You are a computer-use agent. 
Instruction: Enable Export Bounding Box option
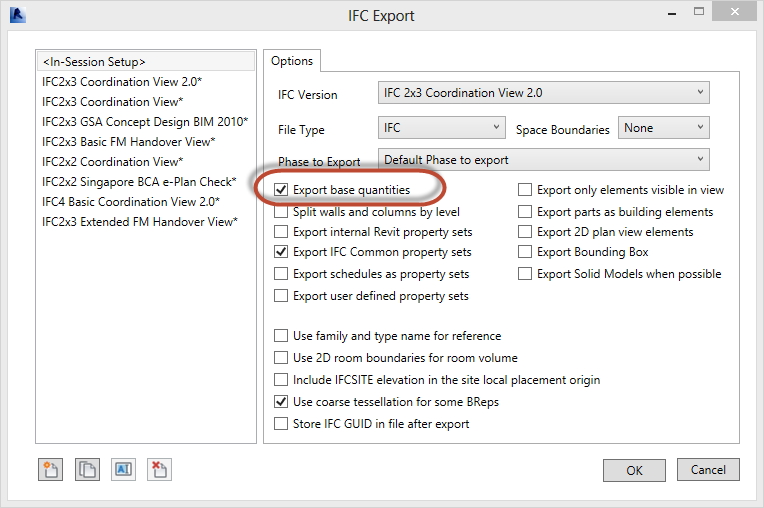pyautogui.click(x=525, y=253)
